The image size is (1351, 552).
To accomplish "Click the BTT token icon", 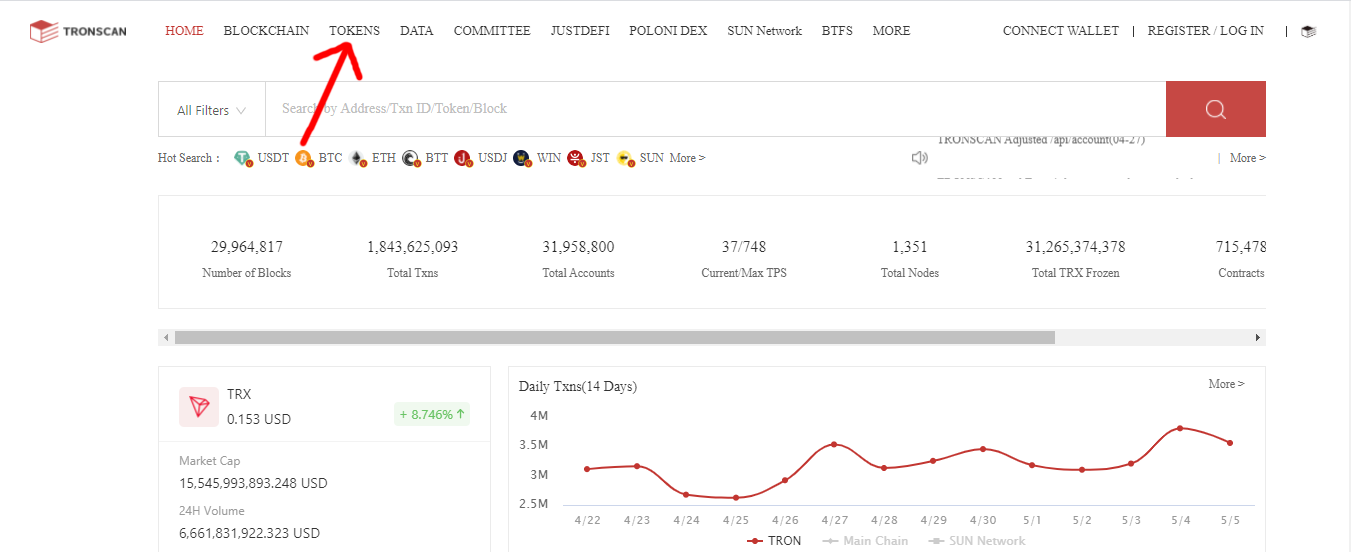I will [x=411, y=158].
